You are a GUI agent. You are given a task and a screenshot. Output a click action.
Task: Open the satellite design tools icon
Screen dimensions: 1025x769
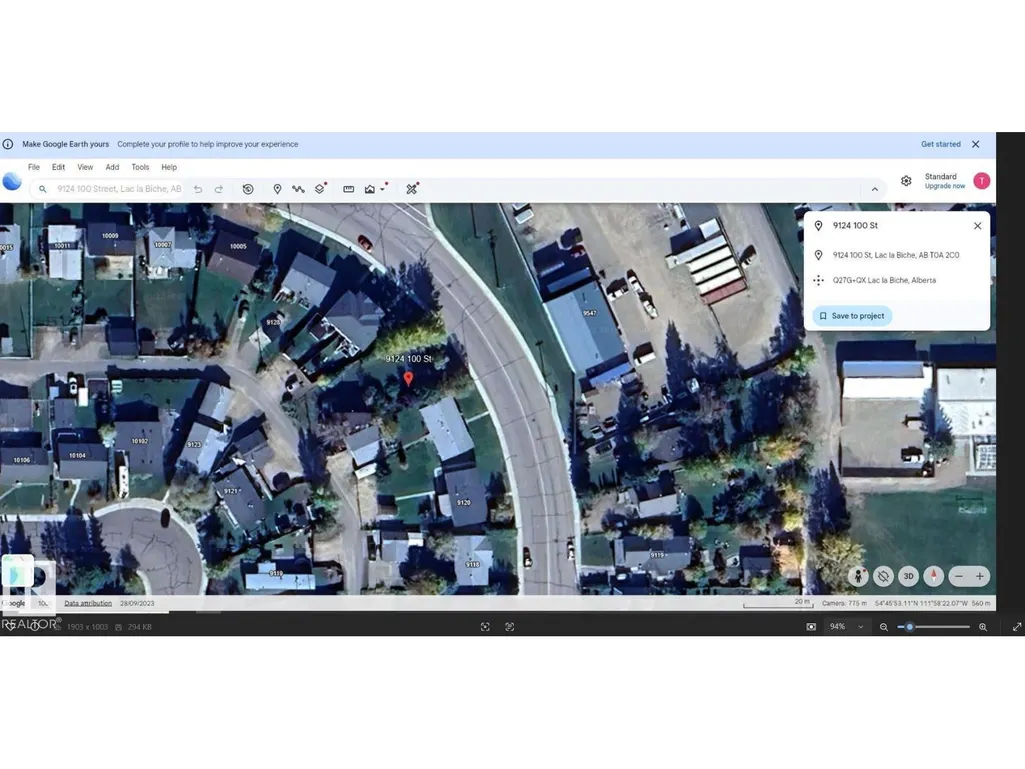pyautogui.click(x=411, y=189)
